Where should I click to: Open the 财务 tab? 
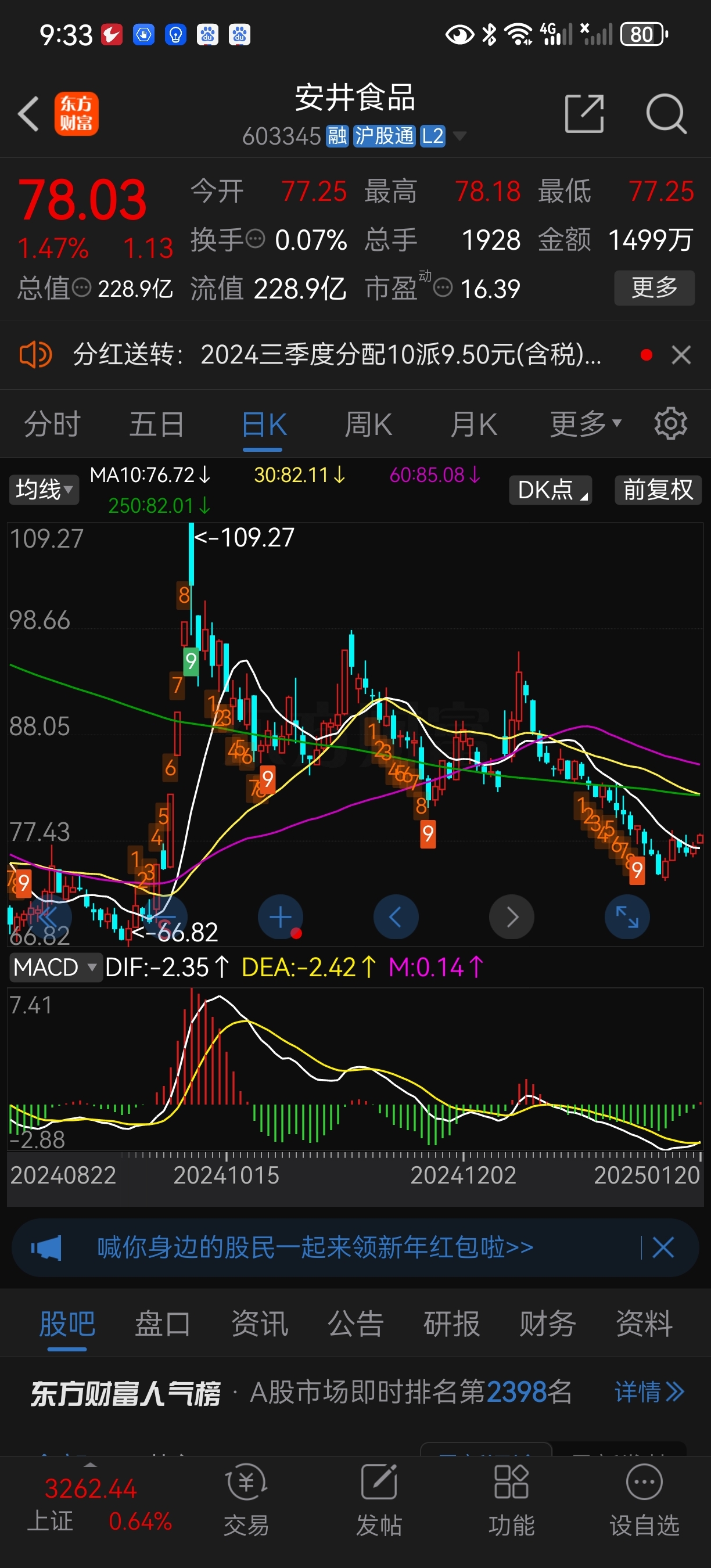548,1324
